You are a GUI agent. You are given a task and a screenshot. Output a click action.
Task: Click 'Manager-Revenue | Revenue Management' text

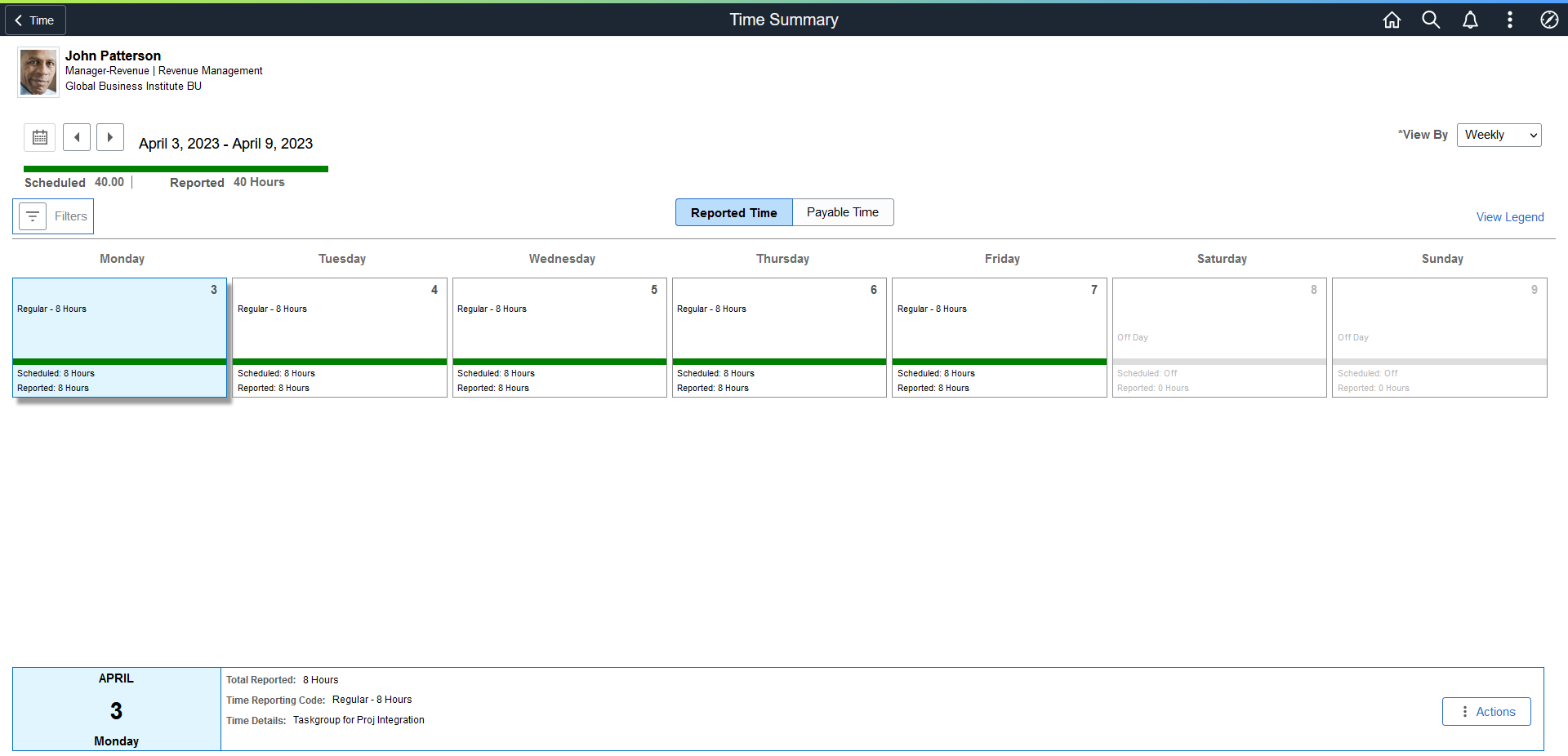(164, 71)
